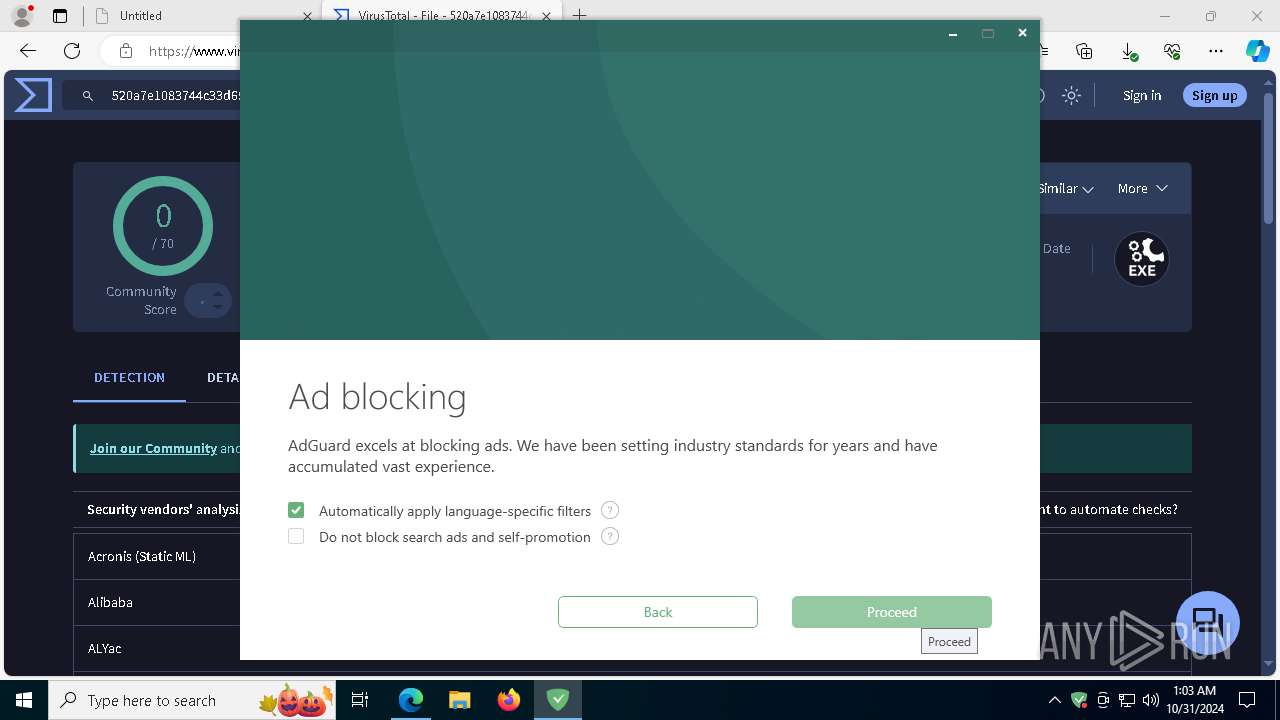The width and height of the screenshot is (1280, 720).
Task: Minimize the AdGuard installer window
Action: pos(953,33)
